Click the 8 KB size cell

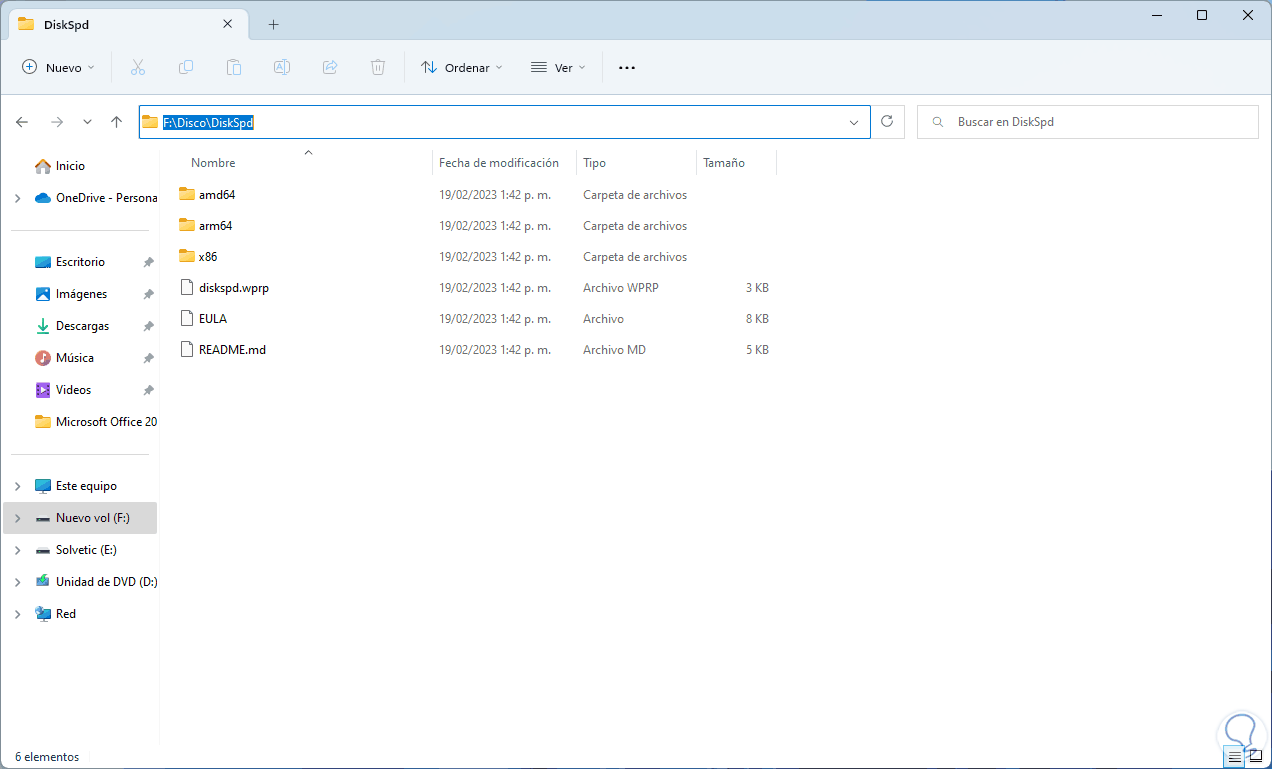coord(757,319)
